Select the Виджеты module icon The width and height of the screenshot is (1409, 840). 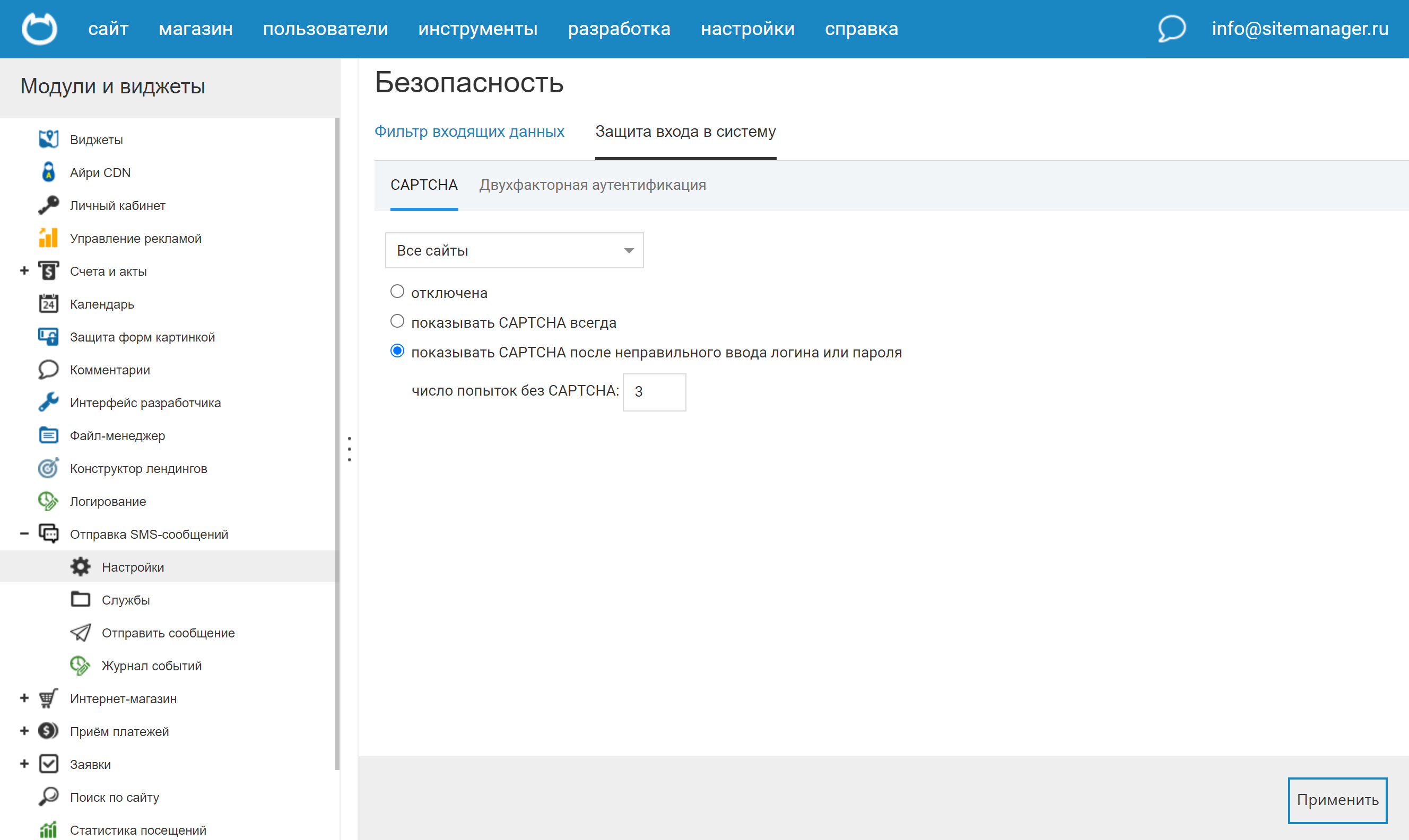click(x=49, y=139)
